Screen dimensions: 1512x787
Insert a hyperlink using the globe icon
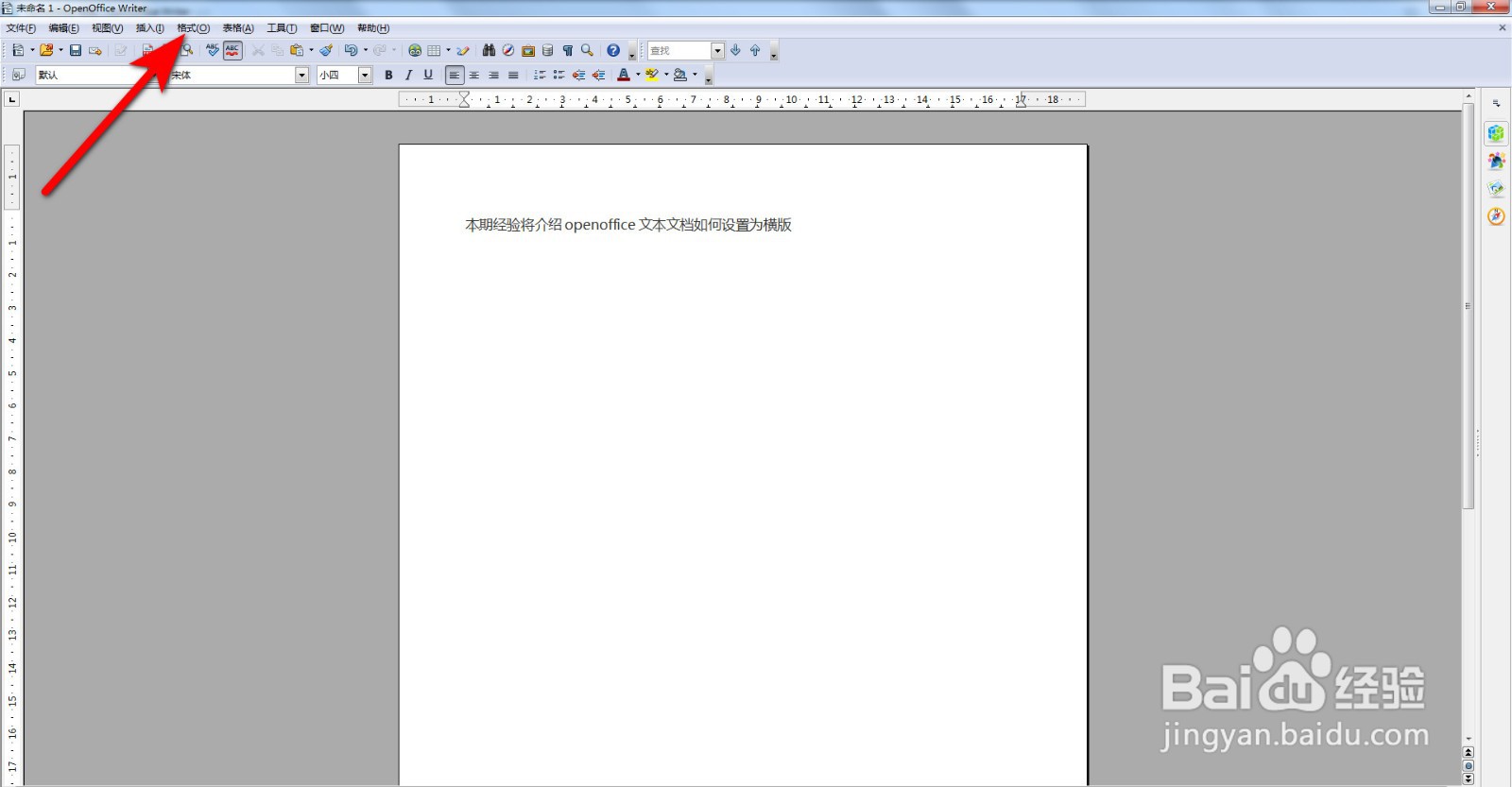415,50
